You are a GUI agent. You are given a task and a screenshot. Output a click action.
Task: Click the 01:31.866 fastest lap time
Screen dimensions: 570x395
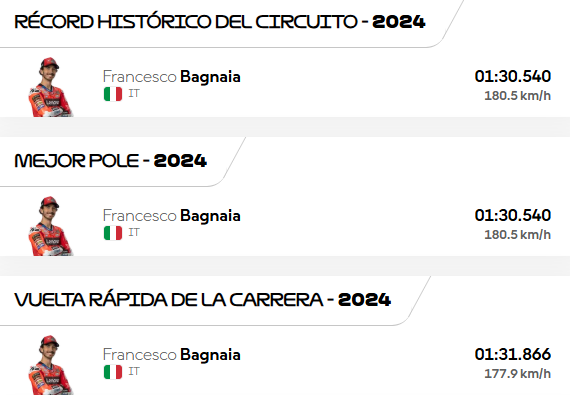(513, 354)
